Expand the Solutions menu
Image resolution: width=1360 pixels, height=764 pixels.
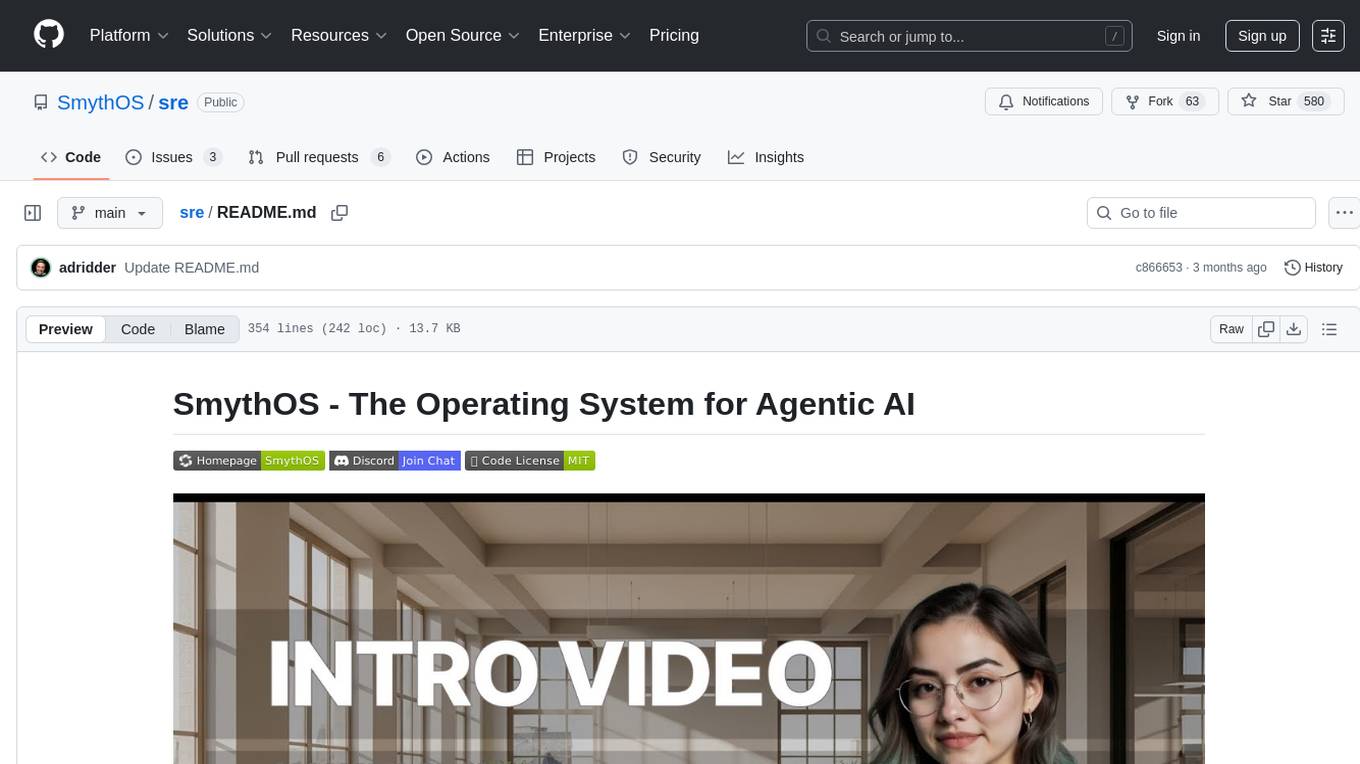[229, 35]
